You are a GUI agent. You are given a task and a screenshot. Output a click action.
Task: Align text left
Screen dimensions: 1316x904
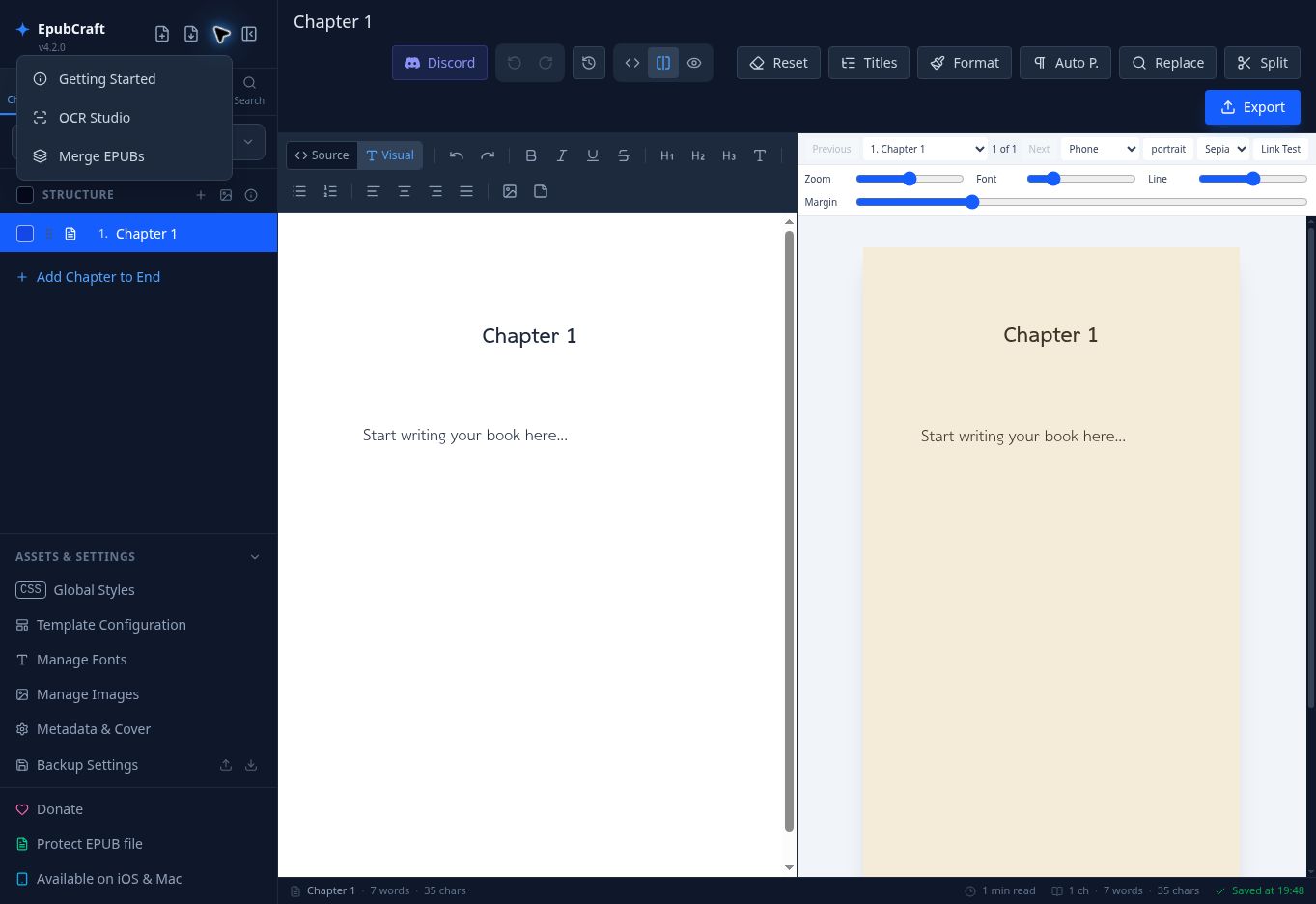[373, 191]
